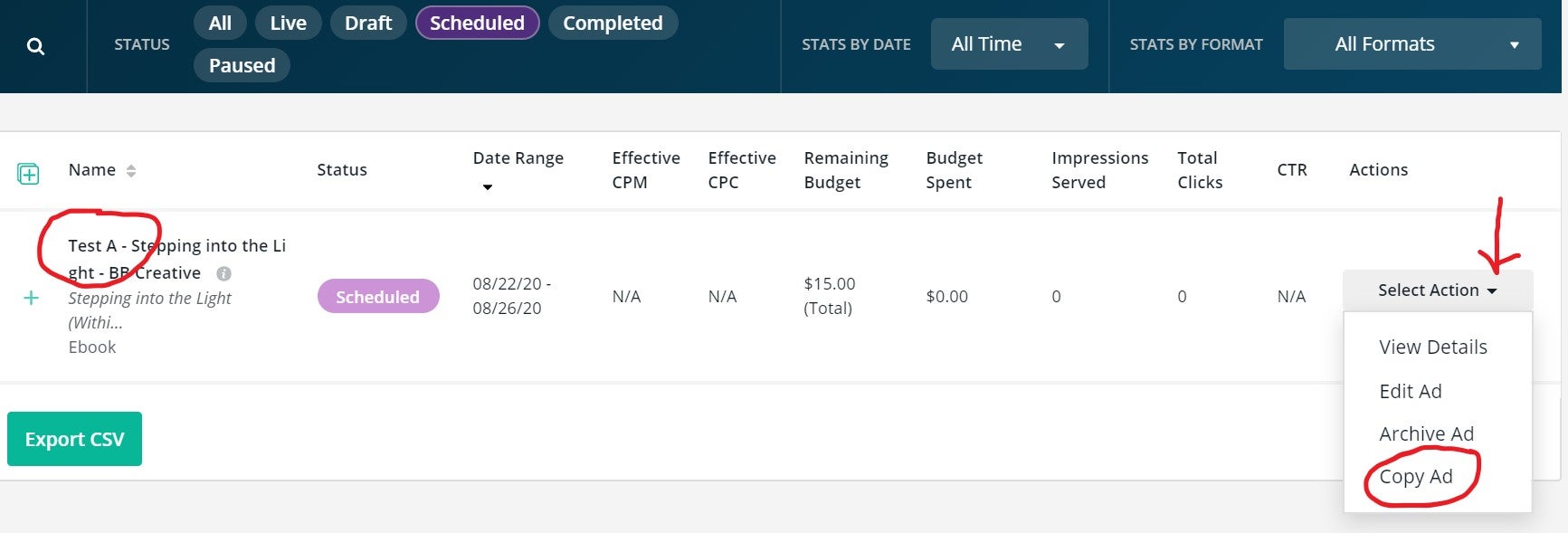Image resolution: width=1568 pixels, height=533 pixels.
Task: Open the All Time date dropdown
Action: [x=1009, y=44]
